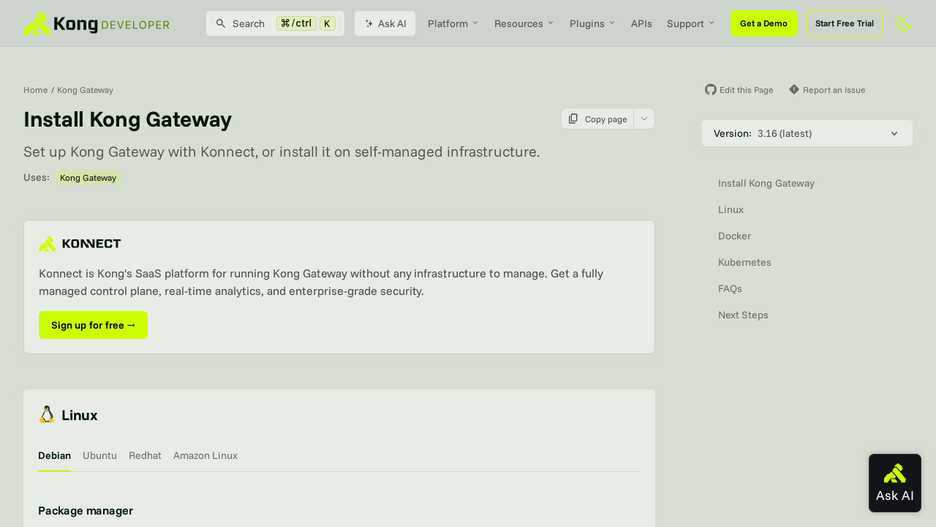Open the Platform menu
This screenshot has width=936, height=527.
coord(452,23)
